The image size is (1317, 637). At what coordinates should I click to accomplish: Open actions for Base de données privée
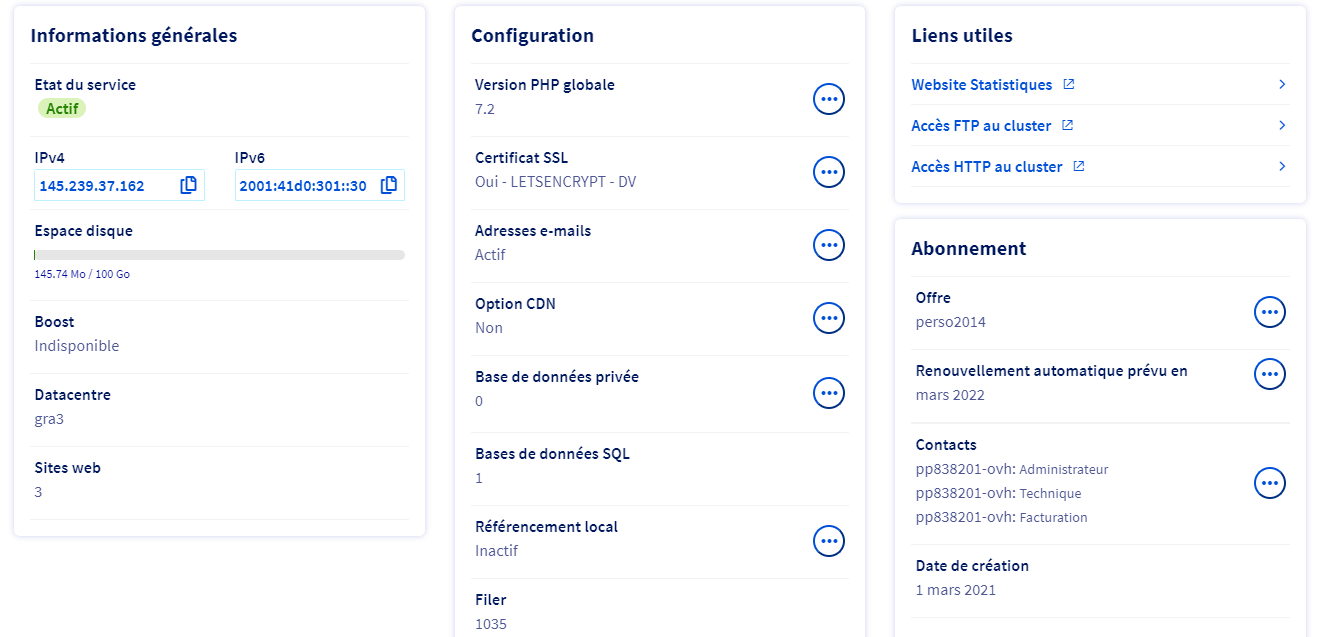pos(828,393)
